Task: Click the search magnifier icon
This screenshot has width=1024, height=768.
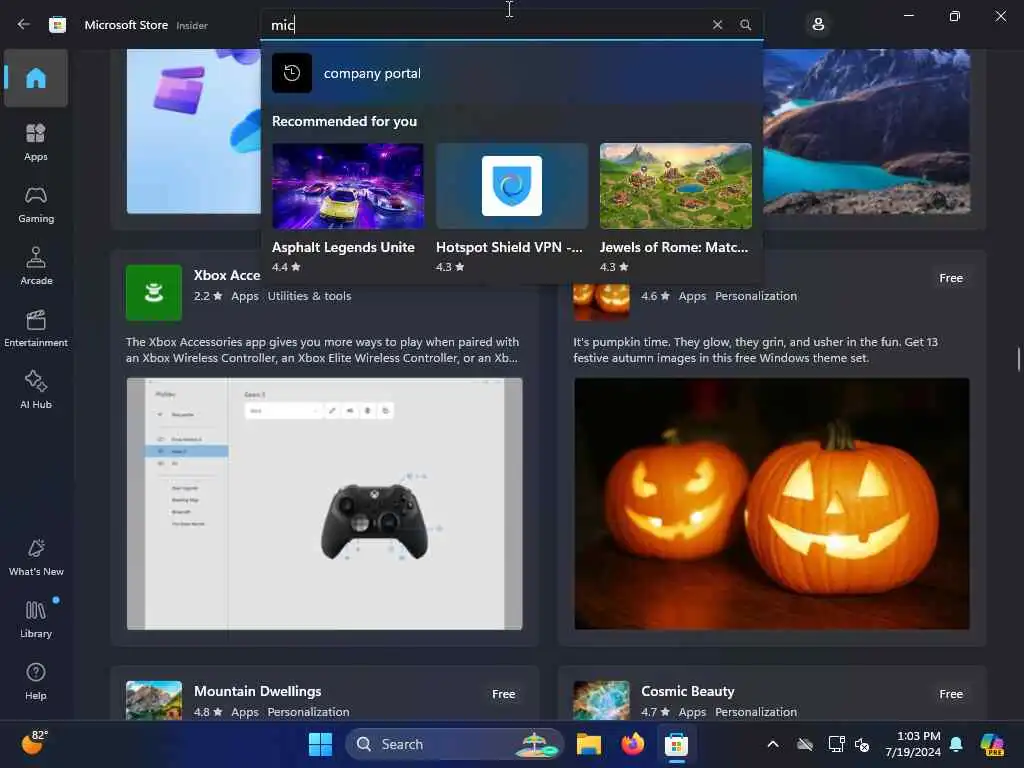Action: (x=745, y=25)
